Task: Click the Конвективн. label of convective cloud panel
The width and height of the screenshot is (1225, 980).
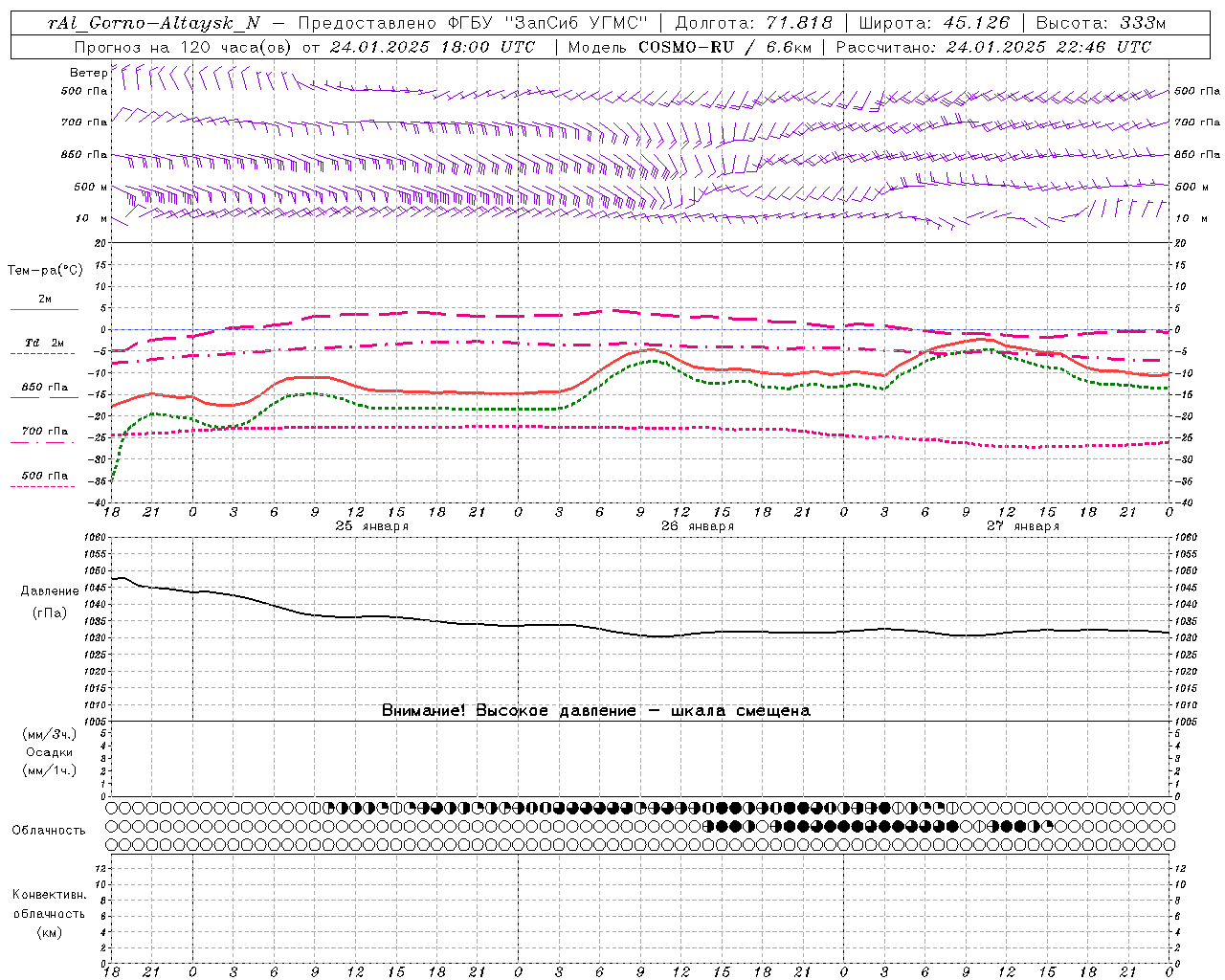Action: click(x=49, y=895)
